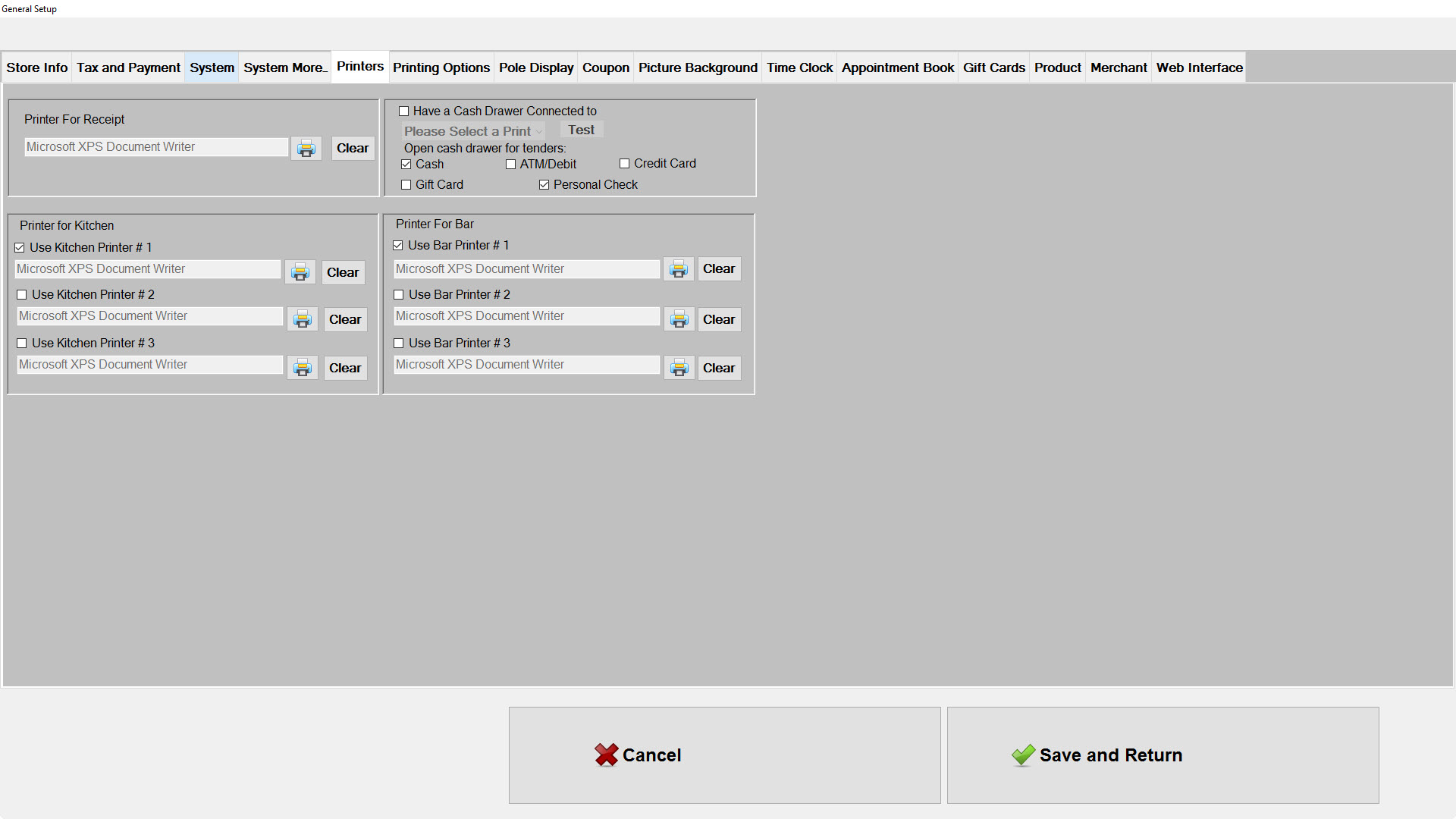Open Please Select a Print dropdown
The image size is (1456, 819).
(472, 131)
